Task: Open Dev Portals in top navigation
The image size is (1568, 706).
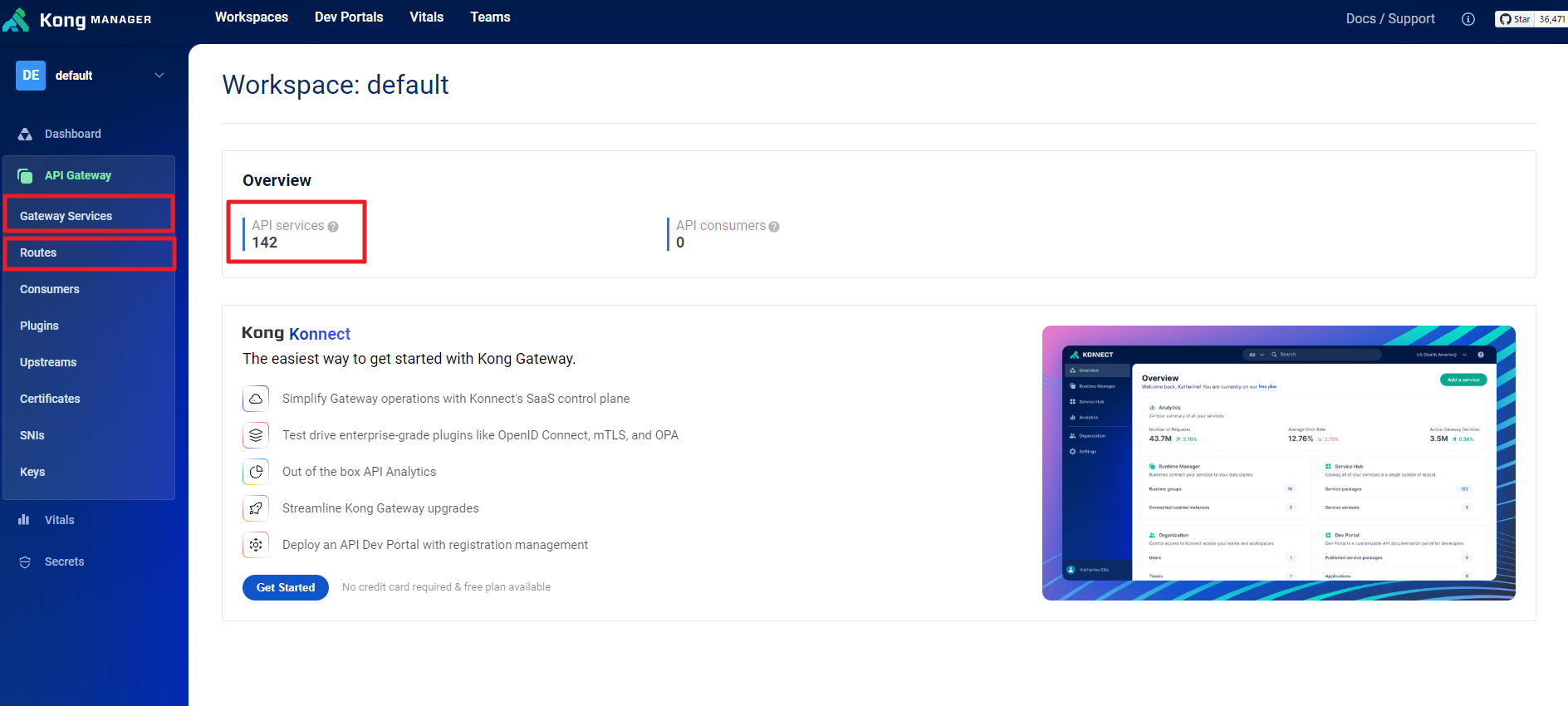Action: point(349,17)
